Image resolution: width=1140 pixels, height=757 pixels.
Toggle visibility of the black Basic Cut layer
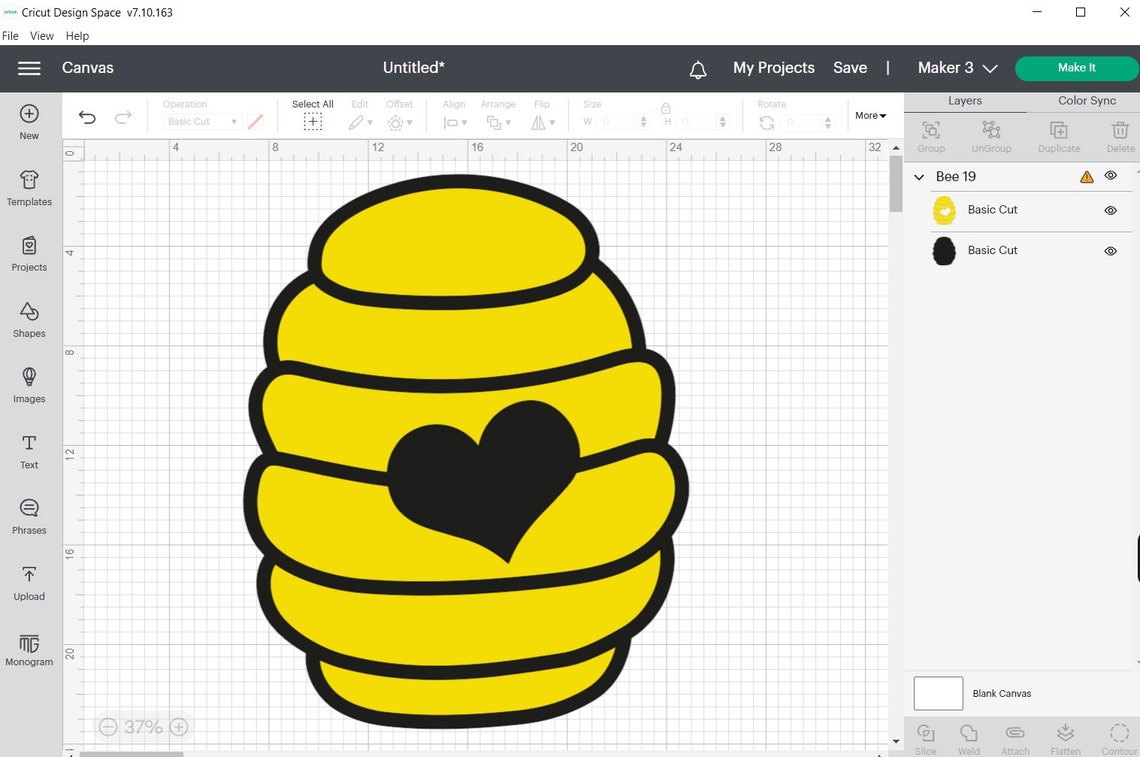coord(1110,251)
